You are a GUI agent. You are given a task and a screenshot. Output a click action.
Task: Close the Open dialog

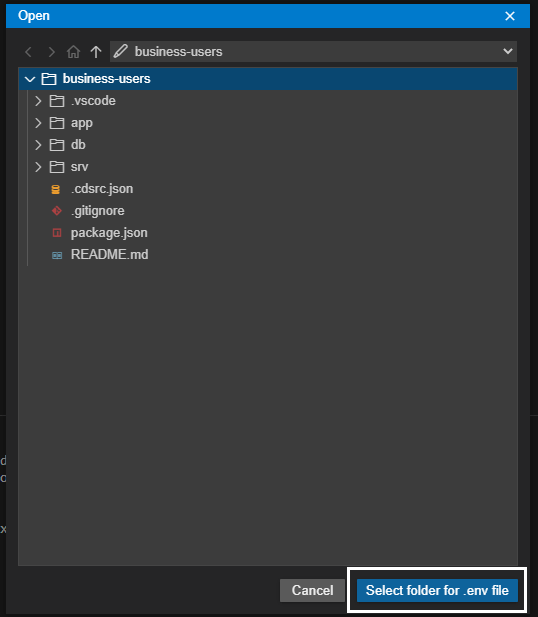510,16
